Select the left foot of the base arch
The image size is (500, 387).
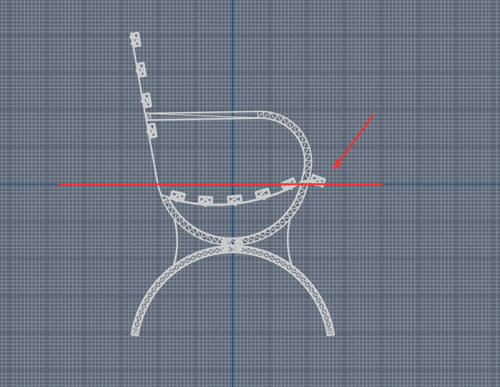[135, 332]
